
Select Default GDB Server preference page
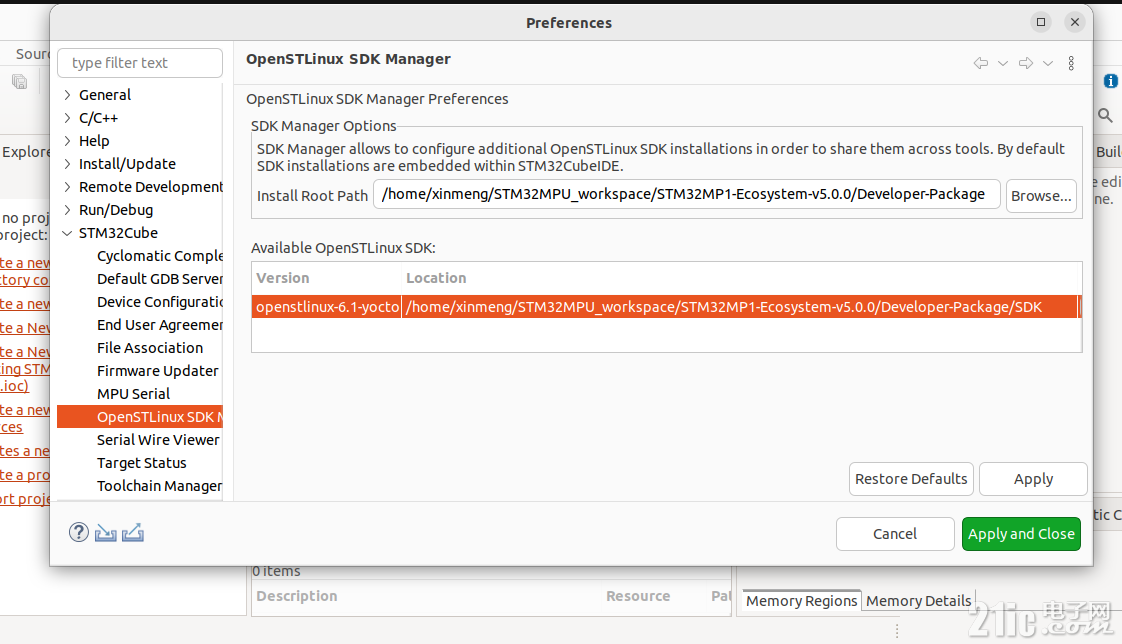160,278
